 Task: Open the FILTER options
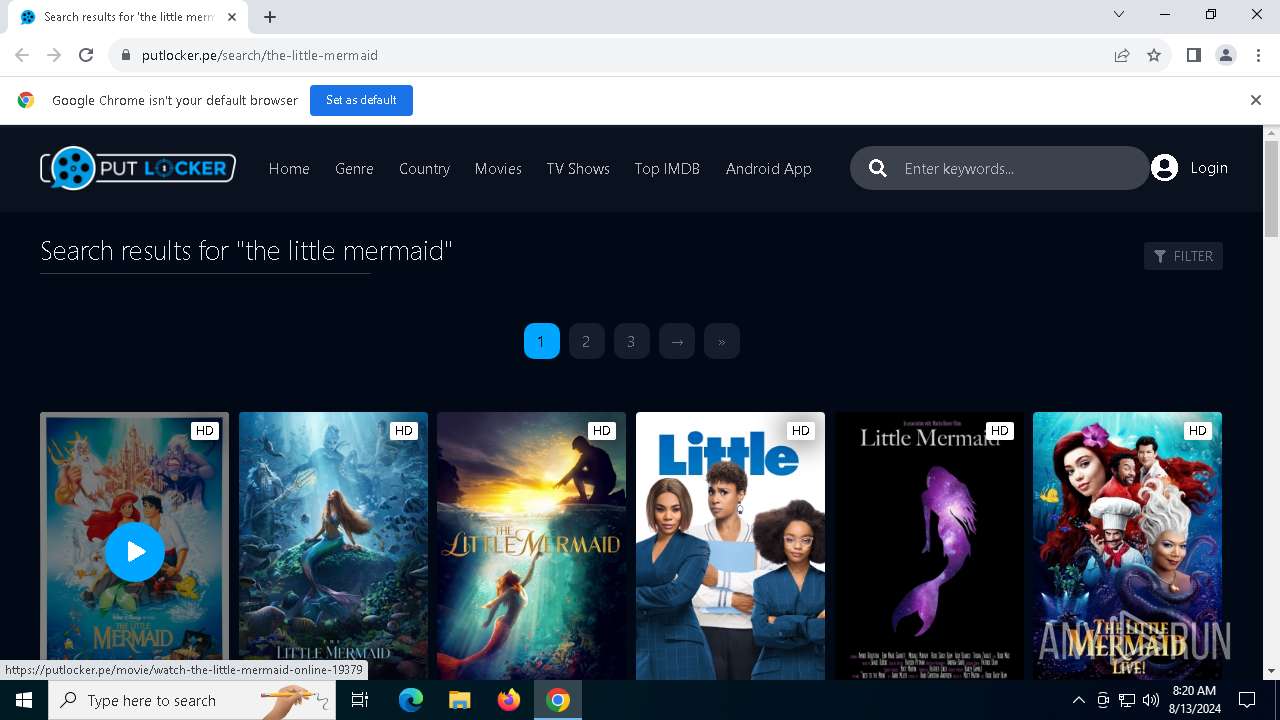tap(1183, 256)
